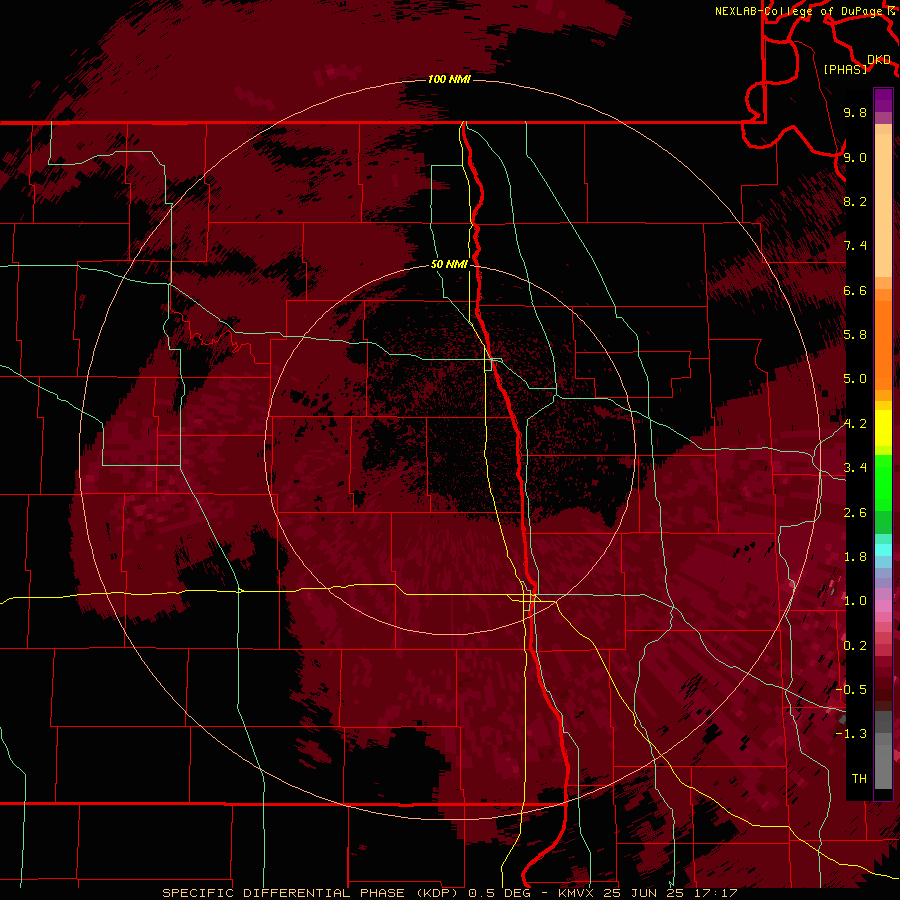Click the purple top segment of the color bar

pos(883,100)
